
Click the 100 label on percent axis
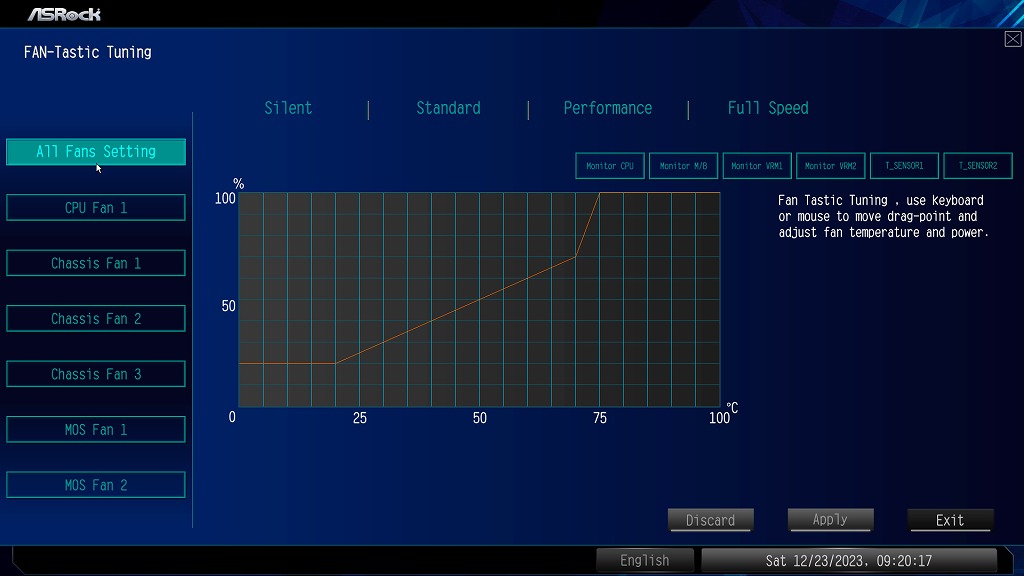(225, 199)
